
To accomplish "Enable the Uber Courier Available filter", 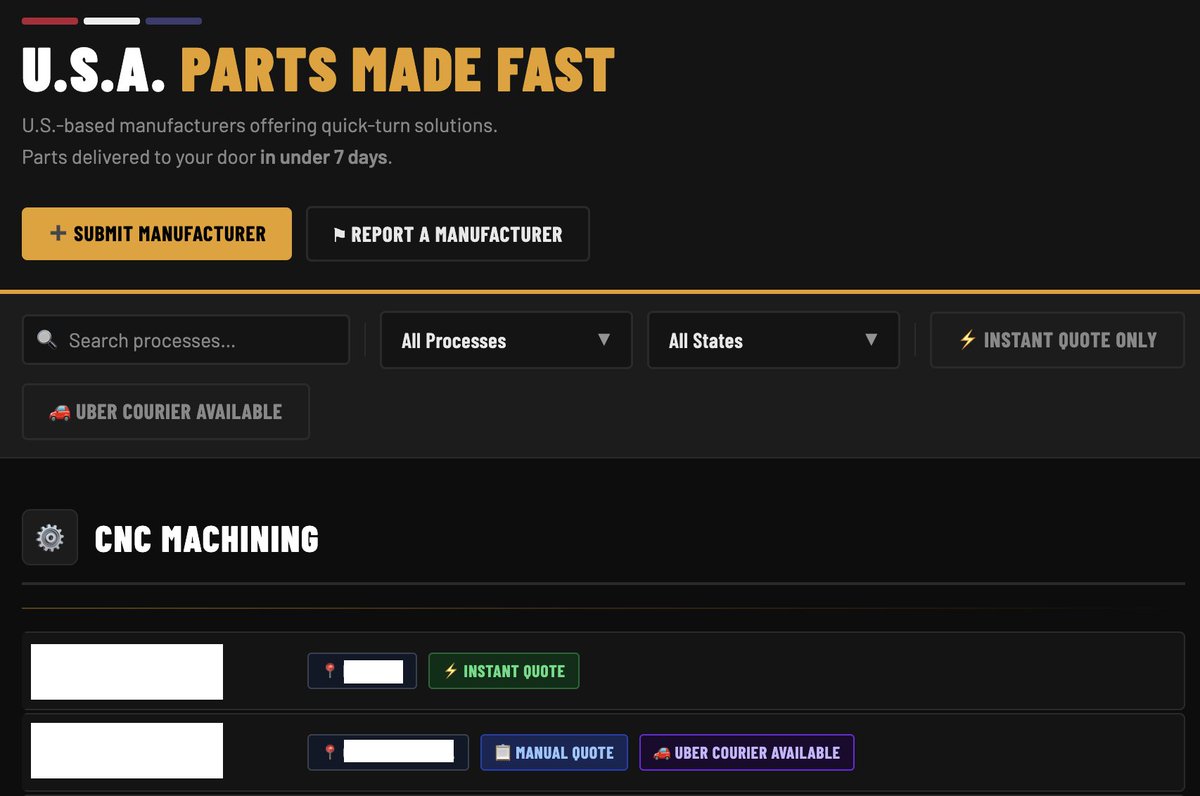I will pos(166,412).
